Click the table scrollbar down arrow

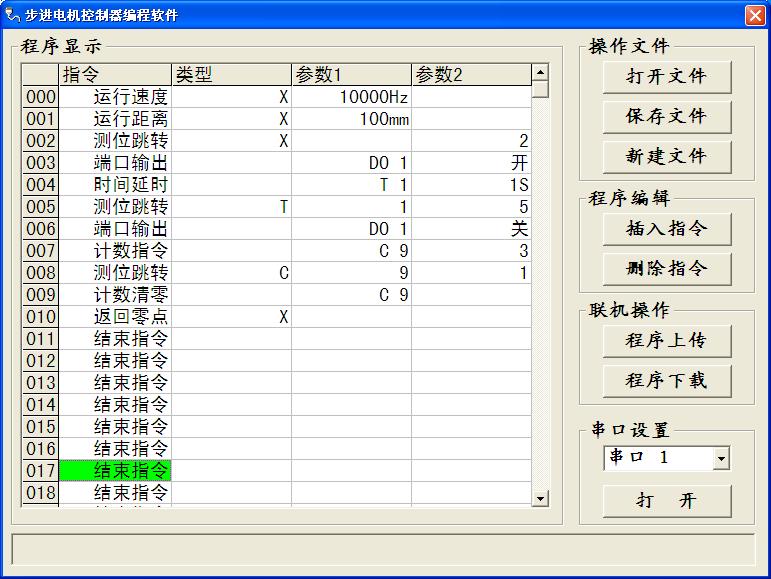point(540,498)
